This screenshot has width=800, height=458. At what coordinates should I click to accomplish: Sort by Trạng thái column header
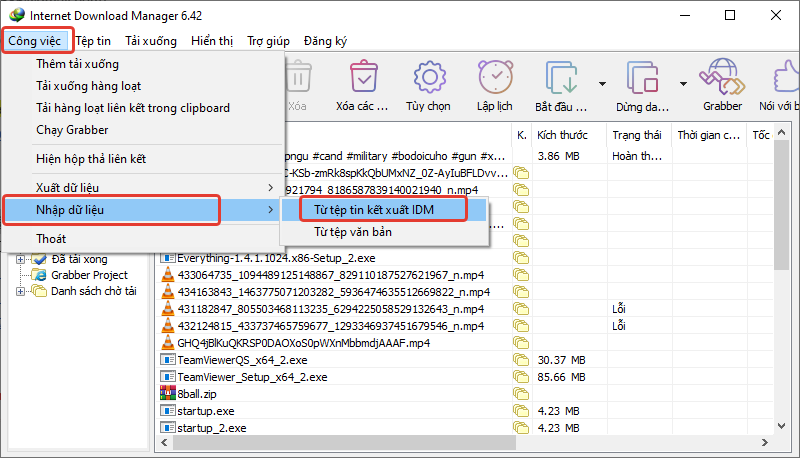pyautogui.click(x=639, y=135)
